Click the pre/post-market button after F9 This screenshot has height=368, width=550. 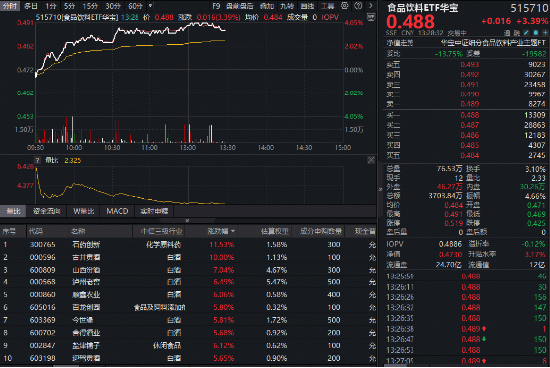(240, 6)
